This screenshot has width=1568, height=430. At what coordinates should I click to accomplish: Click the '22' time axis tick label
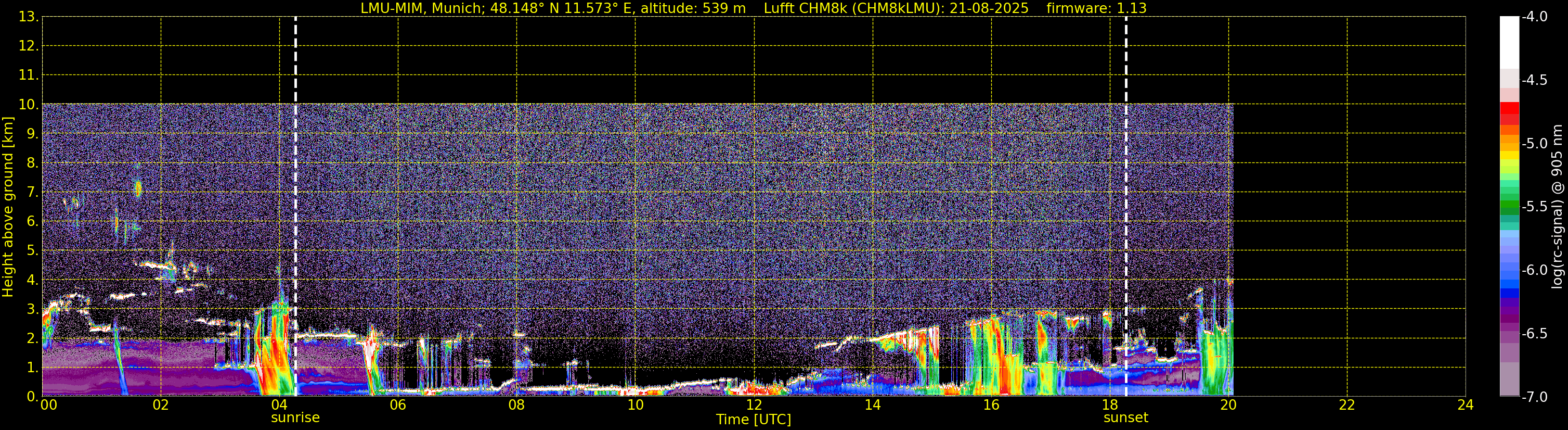[x=1347, y=405]
